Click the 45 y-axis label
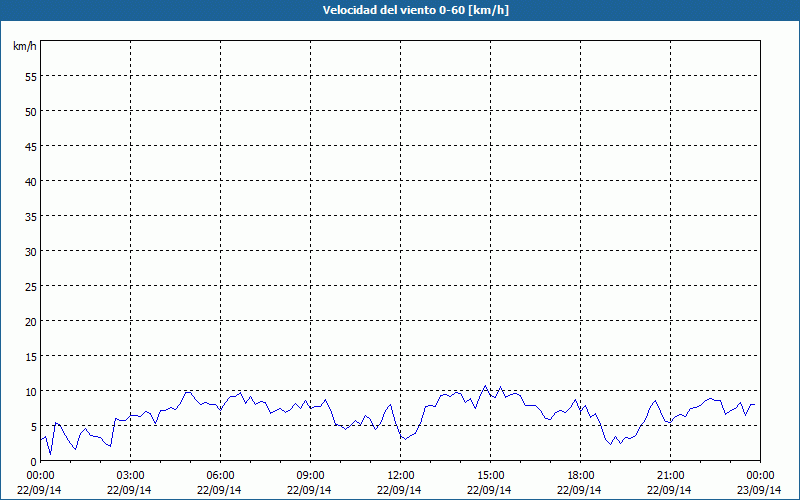This screenshot has height=500, width=800. click(31, 146)
